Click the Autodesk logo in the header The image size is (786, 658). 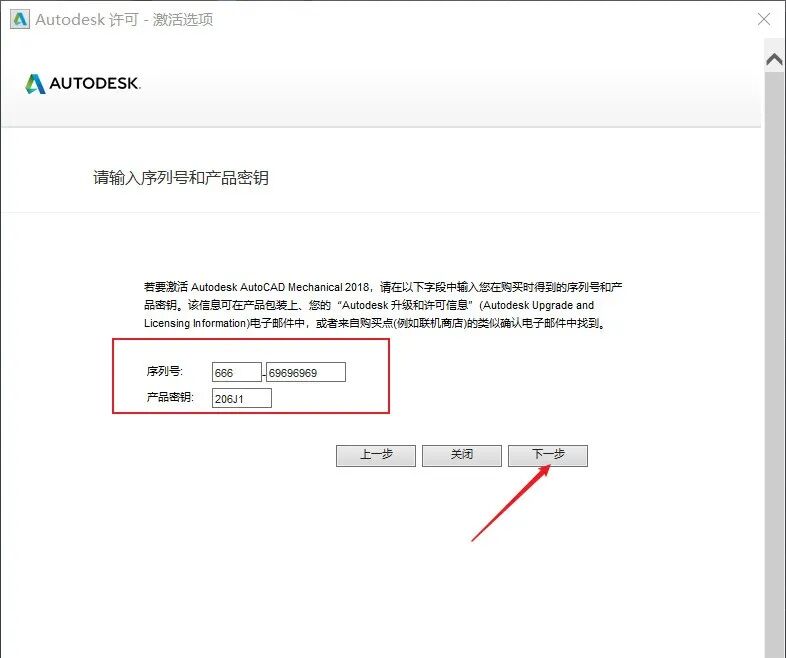point(83,84)
